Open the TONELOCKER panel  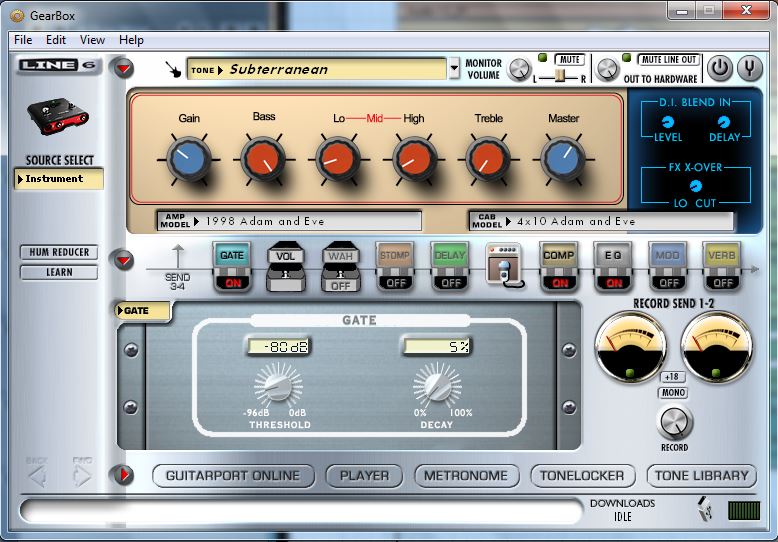tap(583, 475)
